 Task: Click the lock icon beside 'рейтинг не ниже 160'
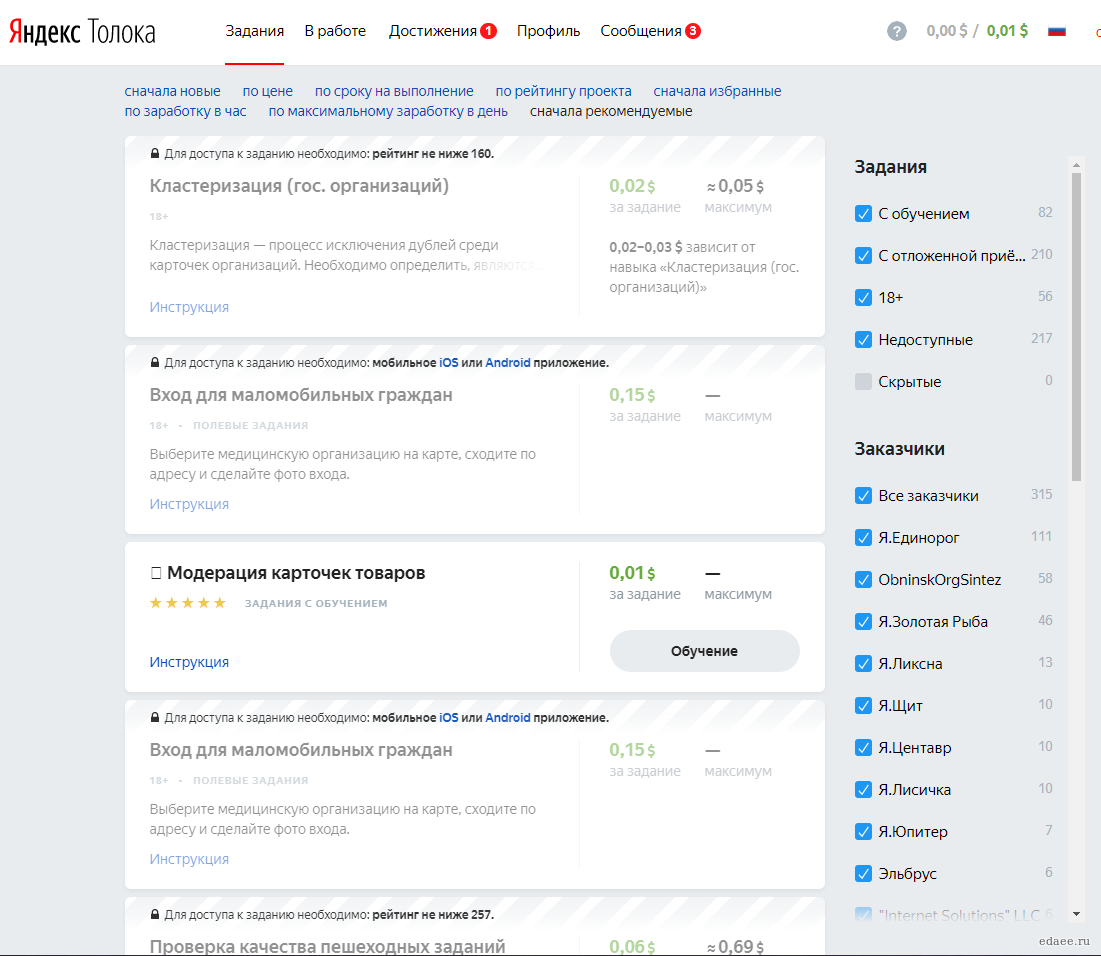tap(154, 153)
